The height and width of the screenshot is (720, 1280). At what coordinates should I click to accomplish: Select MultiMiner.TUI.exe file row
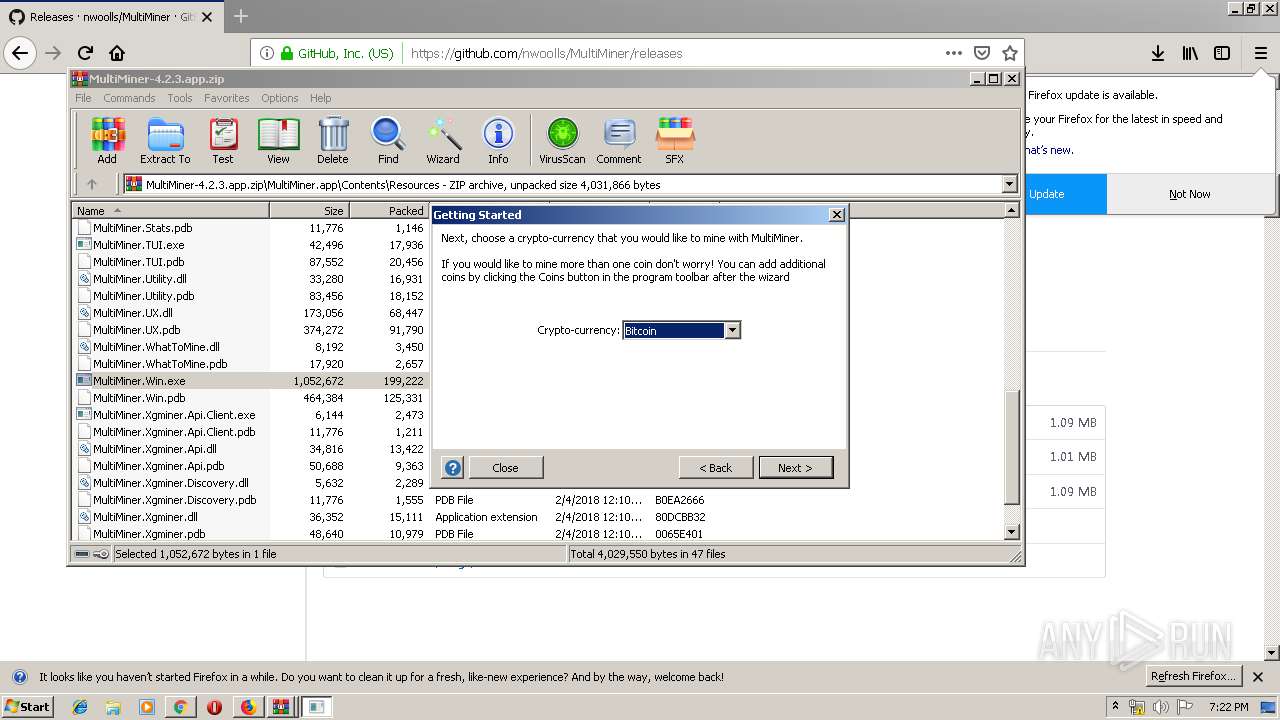tap(250, 245)
